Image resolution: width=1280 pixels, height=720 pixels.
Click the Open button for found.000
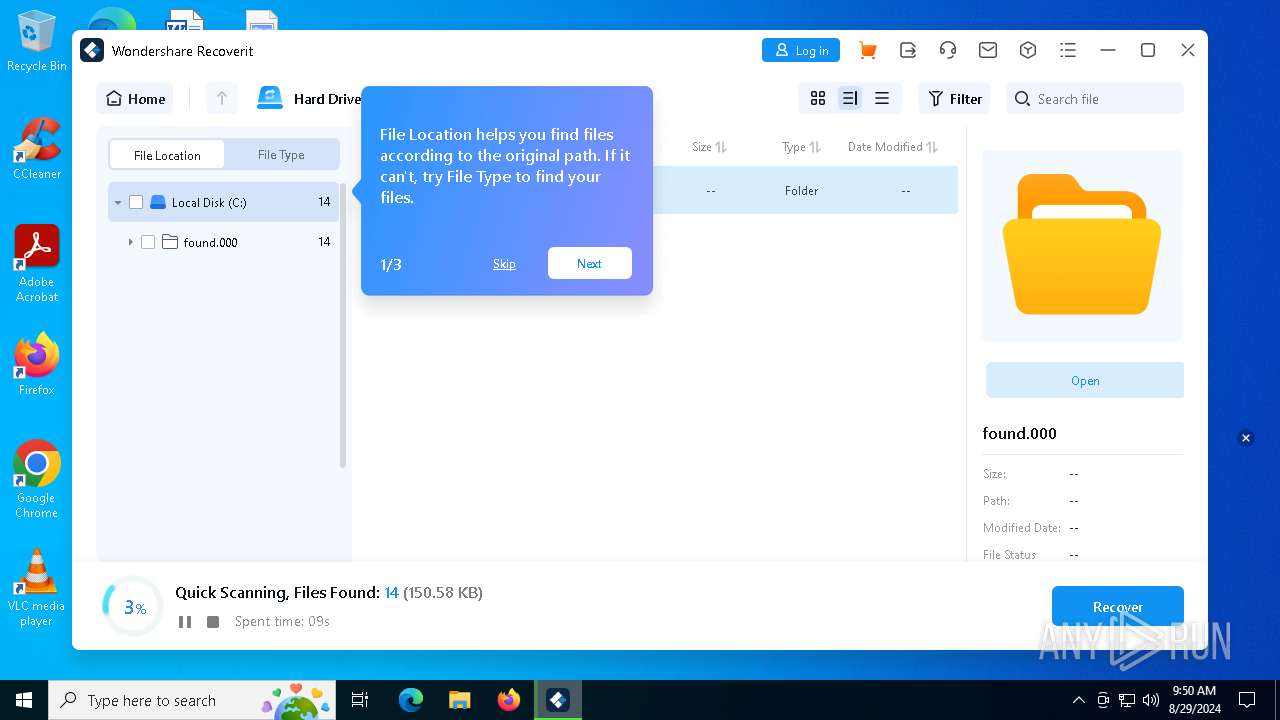click(x=1085, y=380)
